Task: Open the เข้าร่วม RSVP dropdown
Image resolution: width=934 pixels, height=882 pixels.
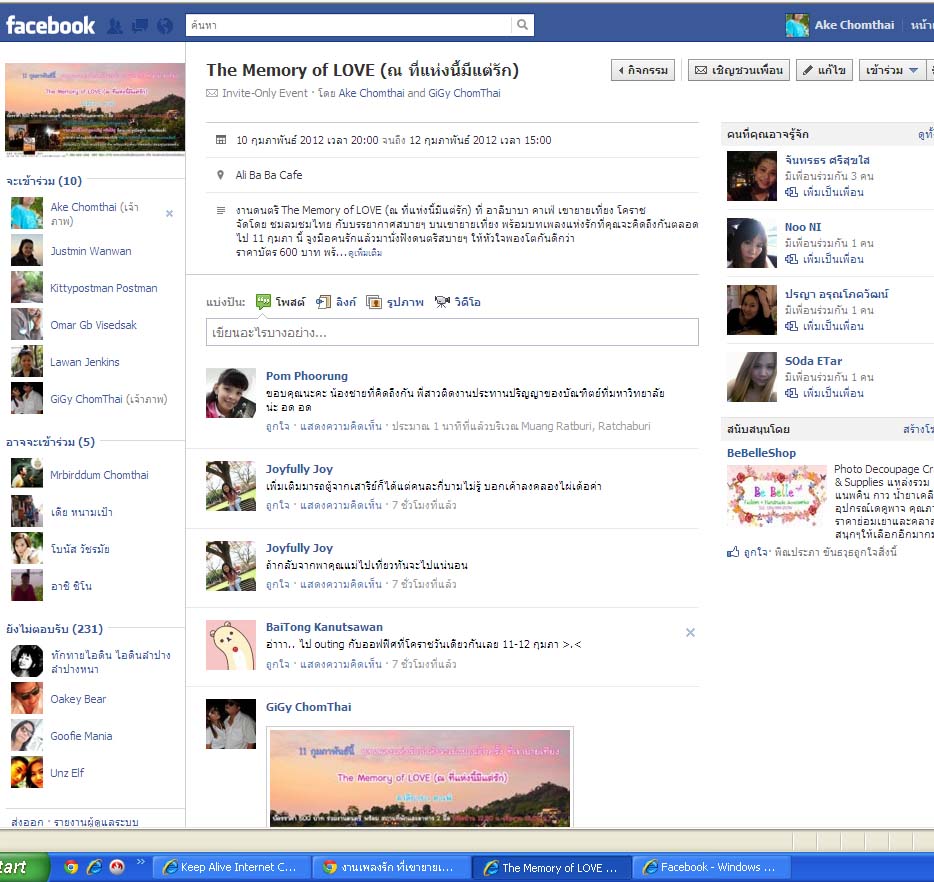Action: [892, 70]
